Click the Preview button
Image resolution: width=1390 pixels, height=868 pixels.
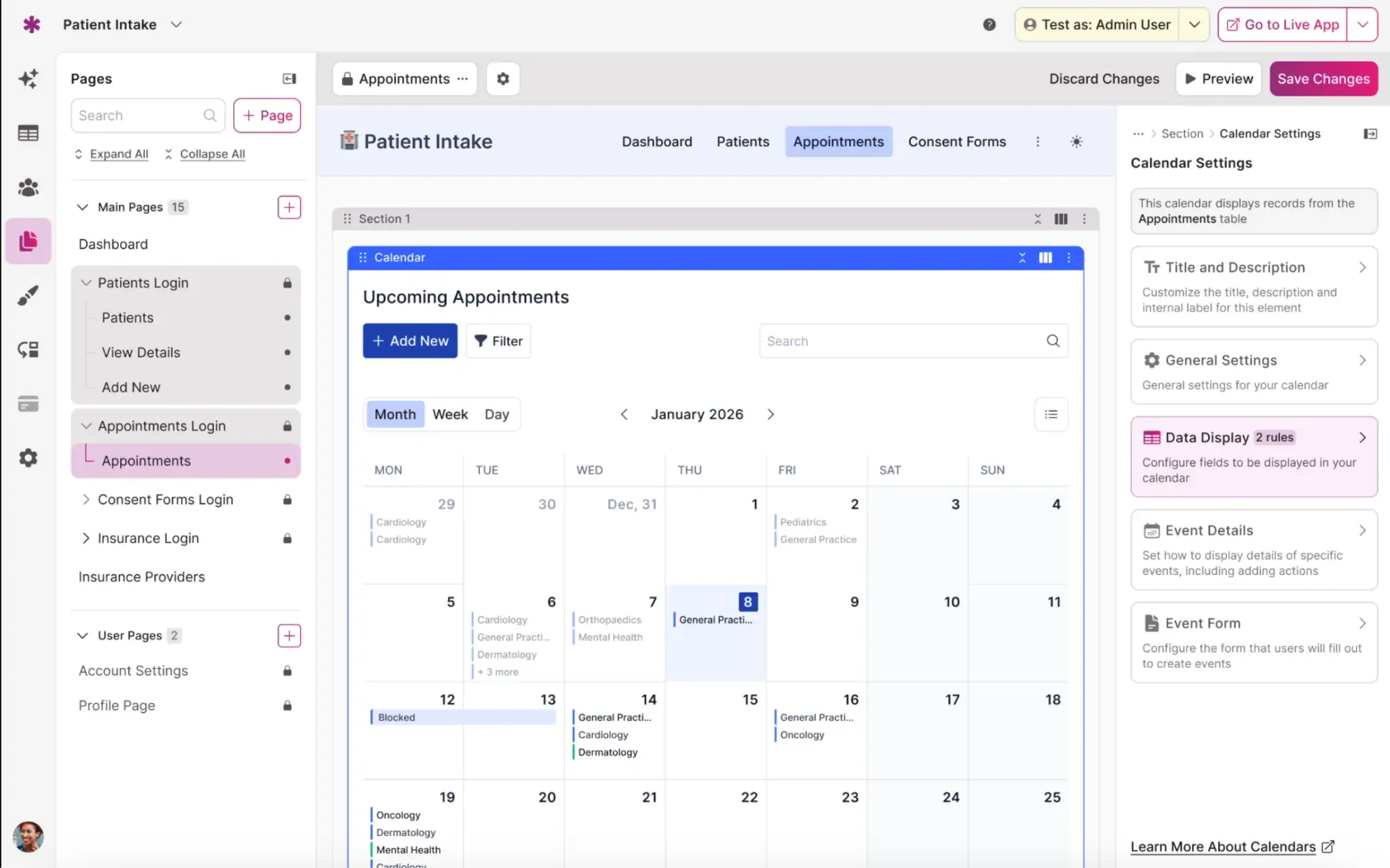coord(1219,79)
